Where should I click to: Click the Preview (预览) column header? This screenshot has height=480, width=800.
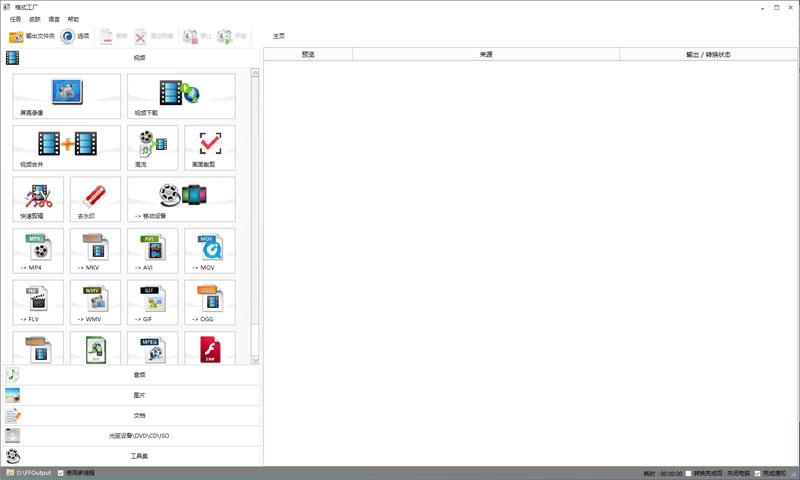[308, 54]
